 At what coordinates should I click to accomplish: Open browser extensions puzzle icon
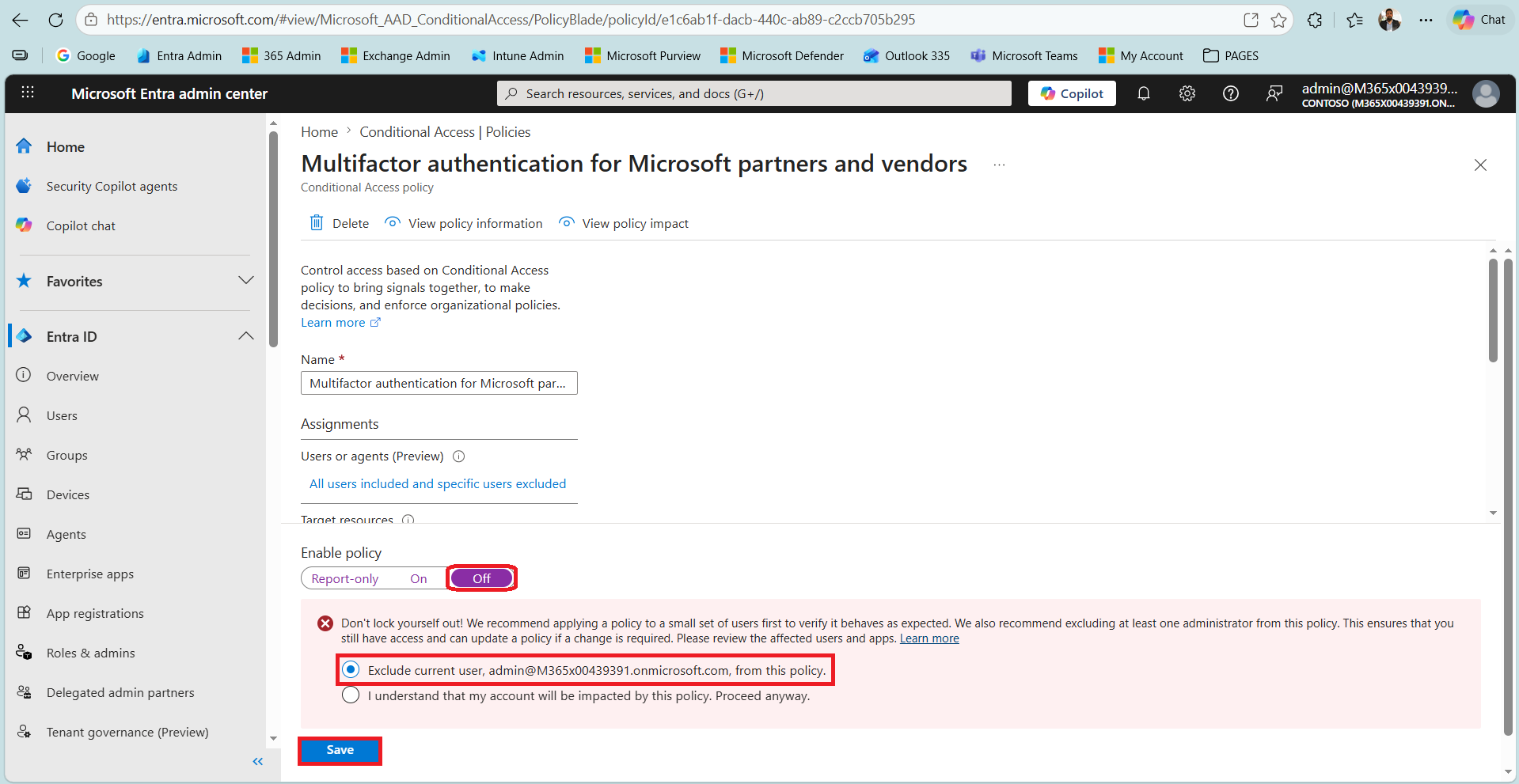point(1315,20)
